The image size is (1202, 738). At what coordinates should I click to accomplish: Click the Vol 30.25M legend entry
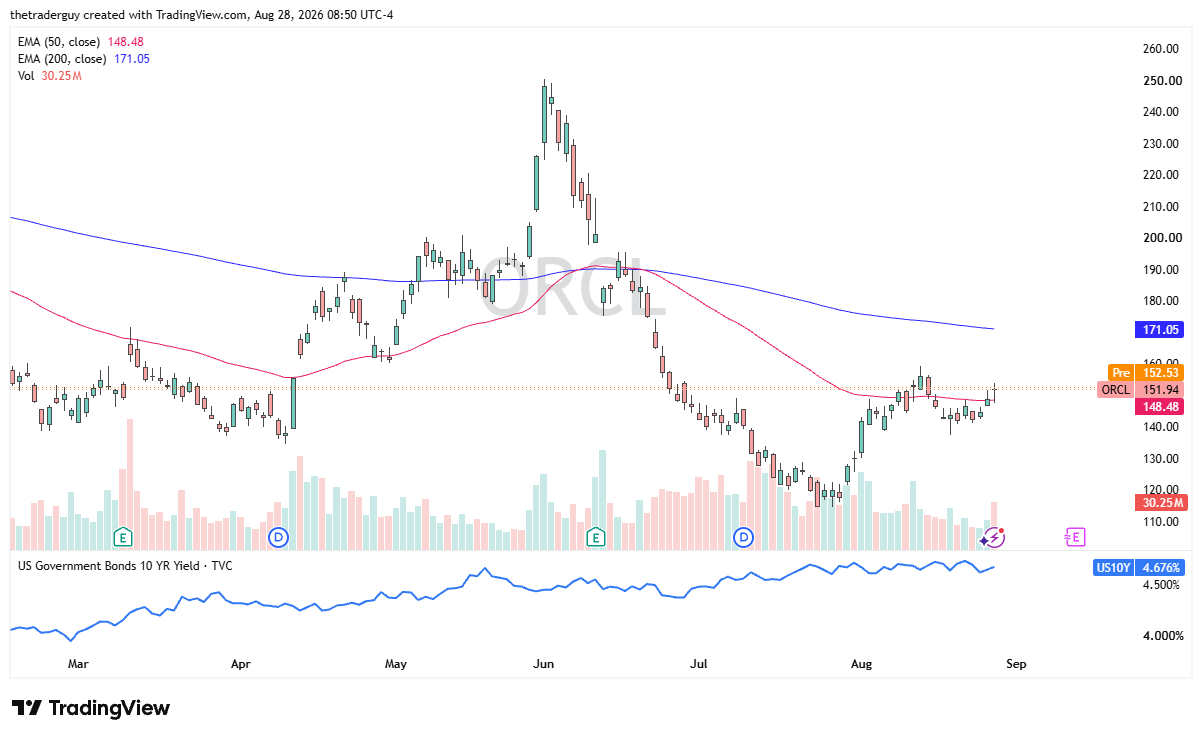[x=51, y=76]
